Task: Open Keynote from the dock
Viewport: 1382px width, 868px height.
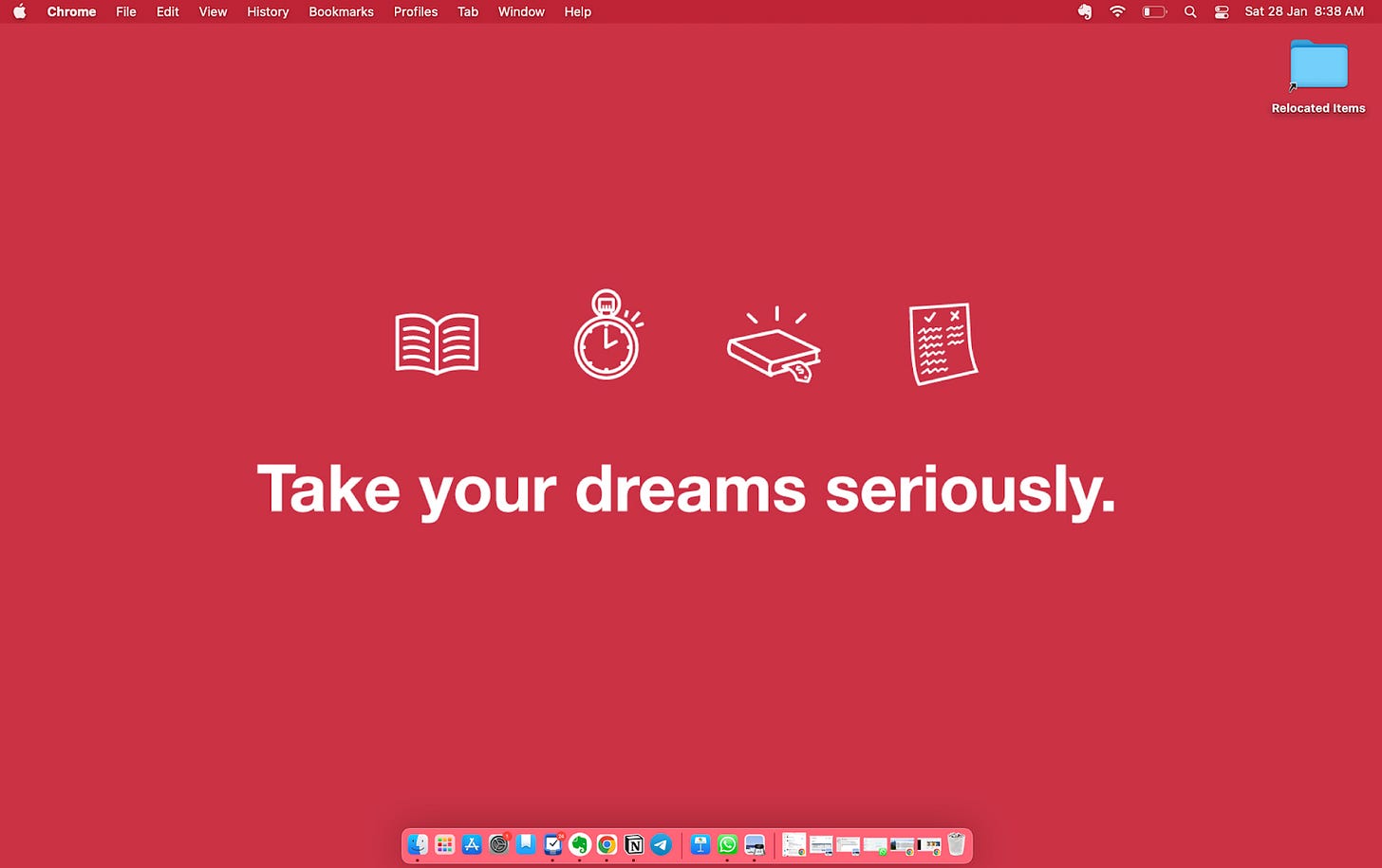Action: click(700, 844)
